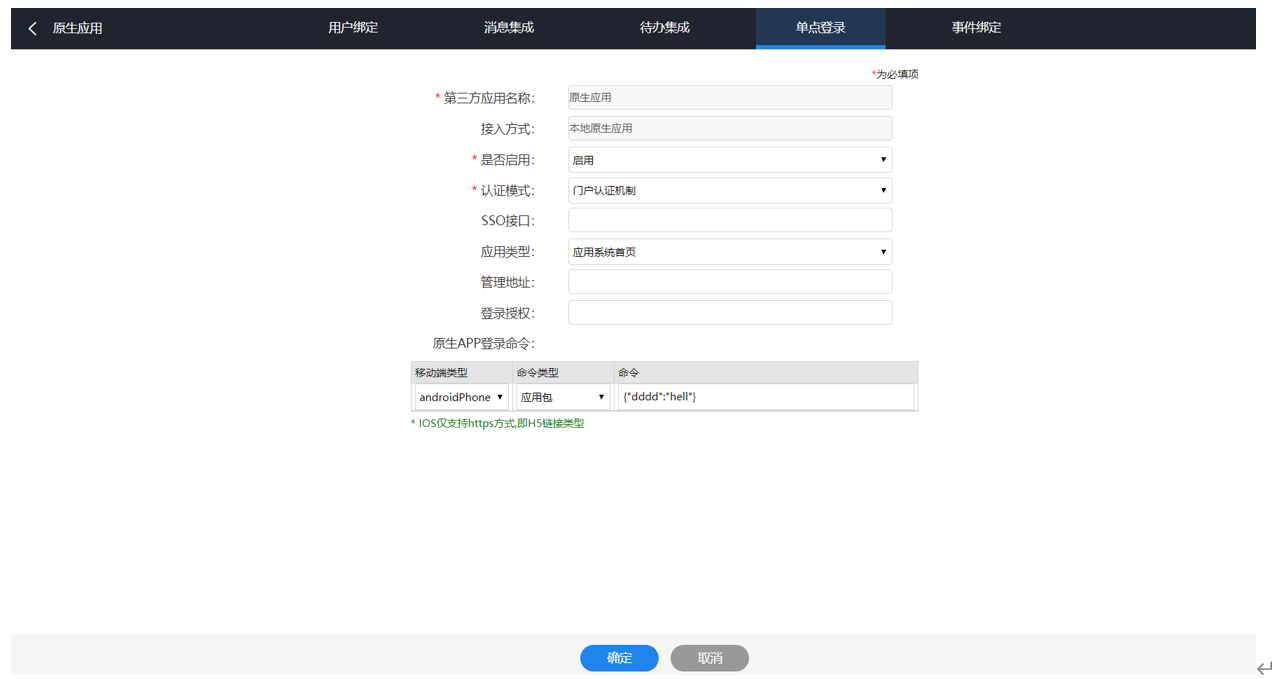Click the back arrow icon beside 原生应用
The height and width of the screenshot is (679, 1272).
(x=32, y=28)
